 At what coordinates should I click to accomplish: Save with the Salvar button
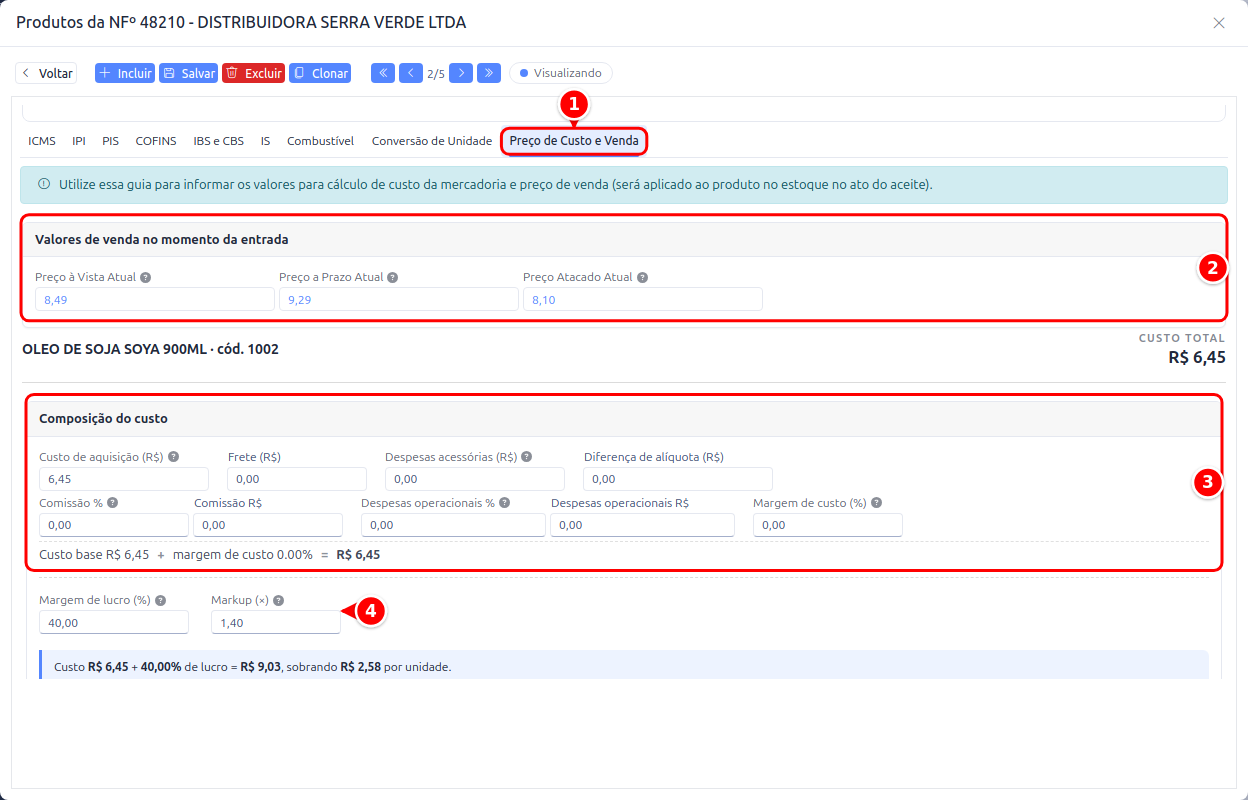(x=189, y=73)
